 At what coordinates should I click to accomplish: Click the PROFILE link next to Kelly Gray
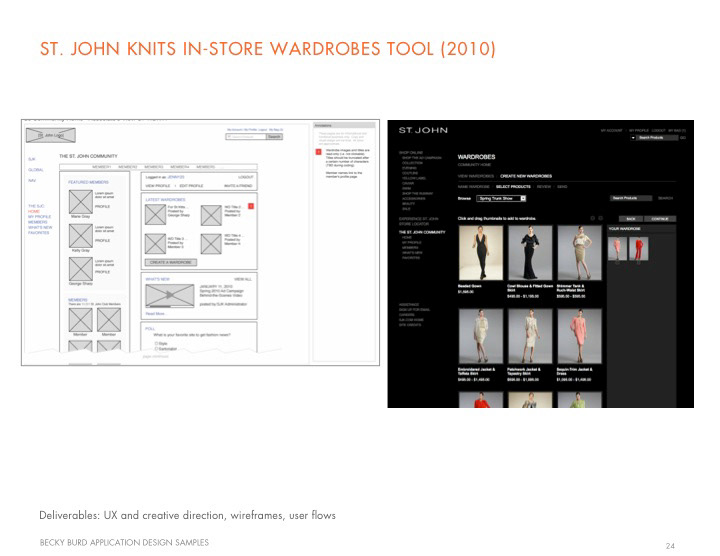click(102, 241)
